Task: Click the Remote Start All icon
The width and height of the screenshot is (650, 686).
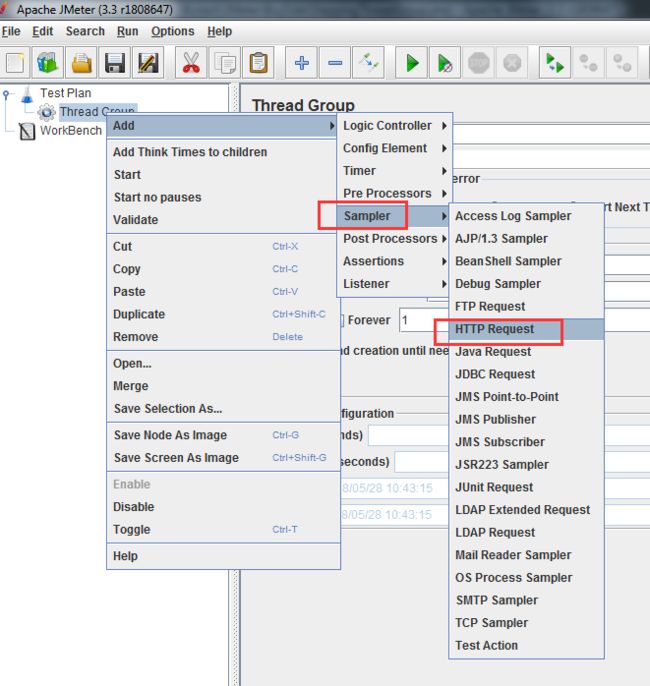Action: coord(555,63)
